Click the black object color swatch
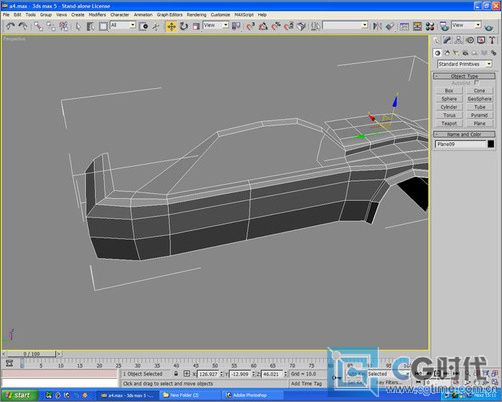This screenshot has height=402, width=502. click(x=491, y=144)
